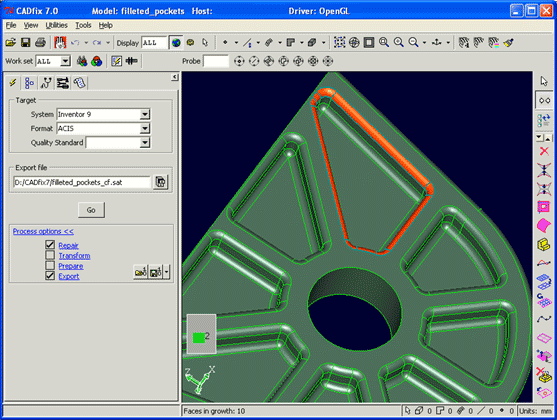Click the Go button
Screen dimensions: 557x420
tap(91, 210)
